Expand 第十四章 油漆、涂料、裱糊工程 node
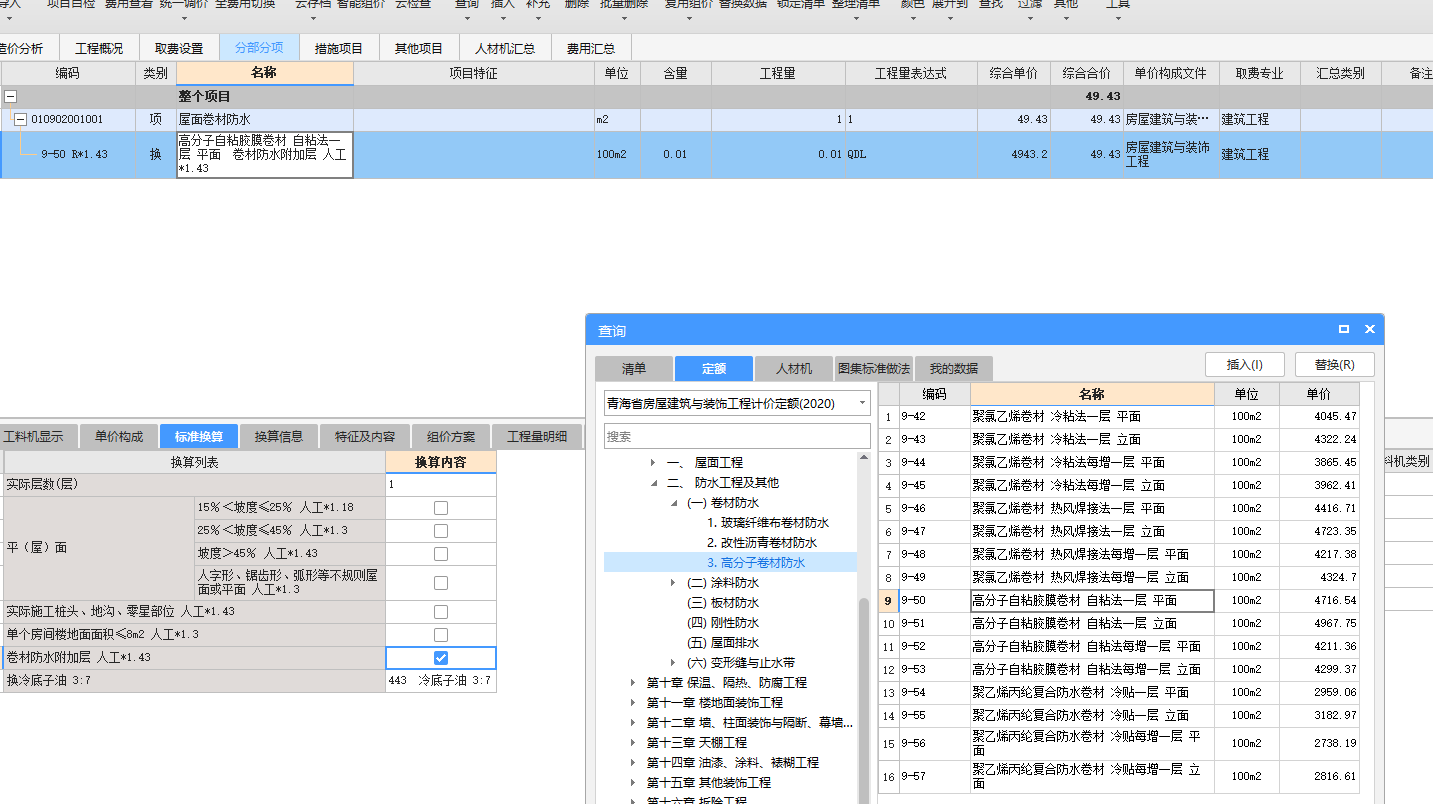This screenshot has height=804, width=1433. point(633,763)
